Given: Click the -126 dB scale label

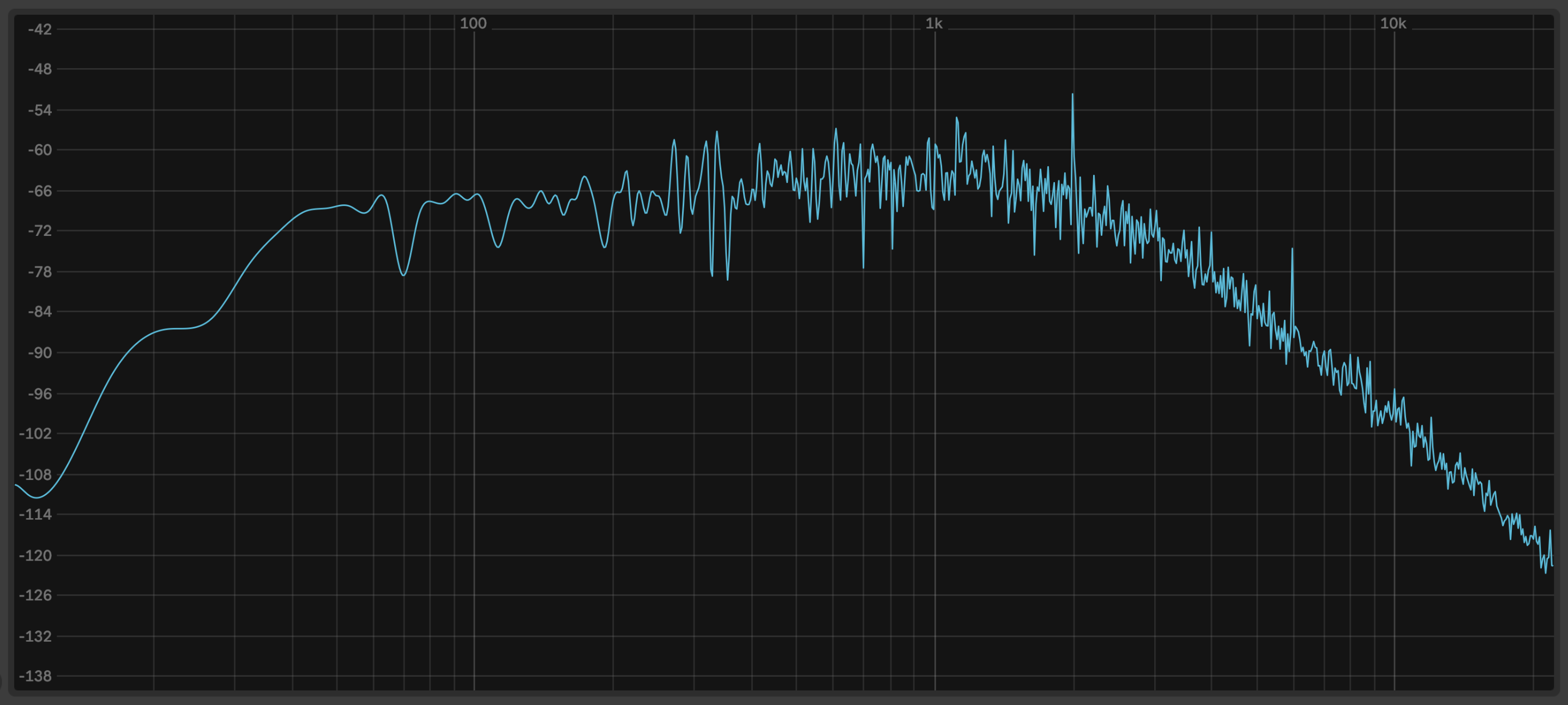Looking at the screenshot, I should [x=35, y=595].
